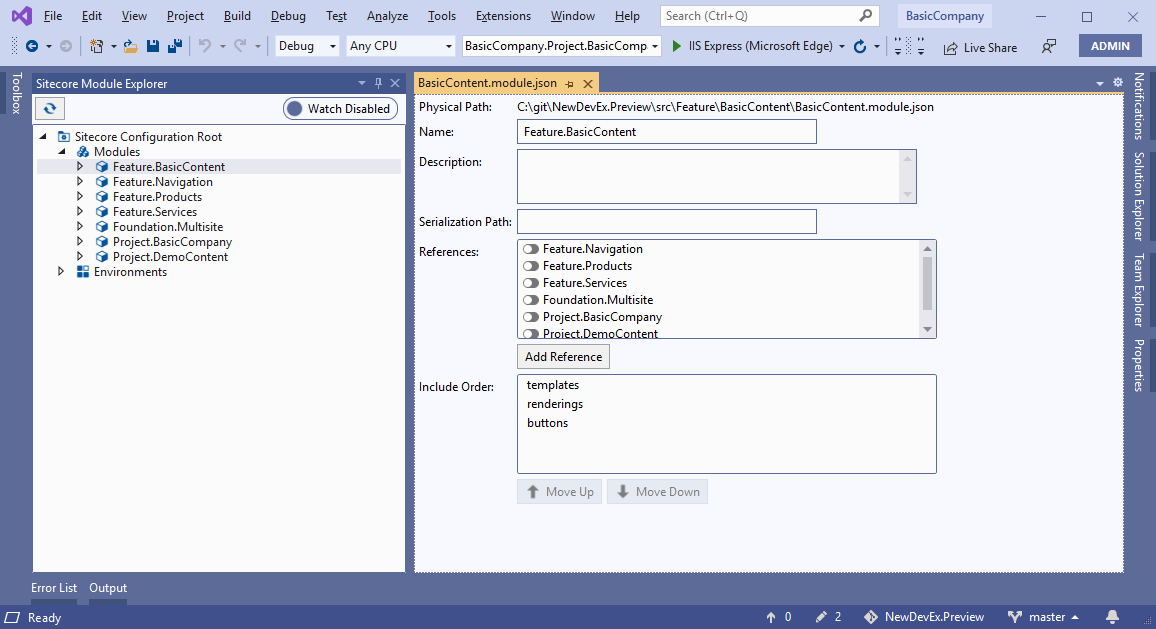Click the notifications bell in the status bar

click(1112, 617)
